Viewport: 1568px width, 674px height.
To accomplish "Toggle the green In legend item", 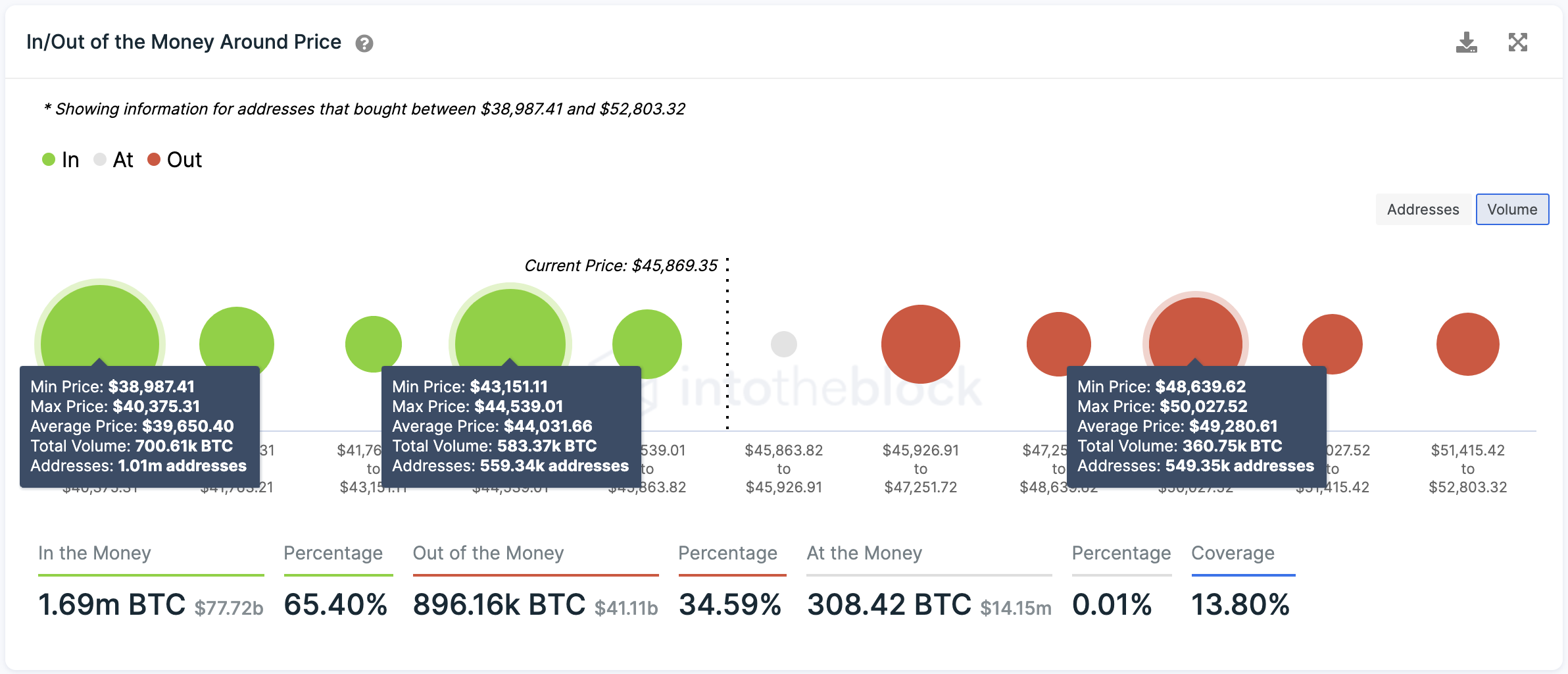I will 61,160.
